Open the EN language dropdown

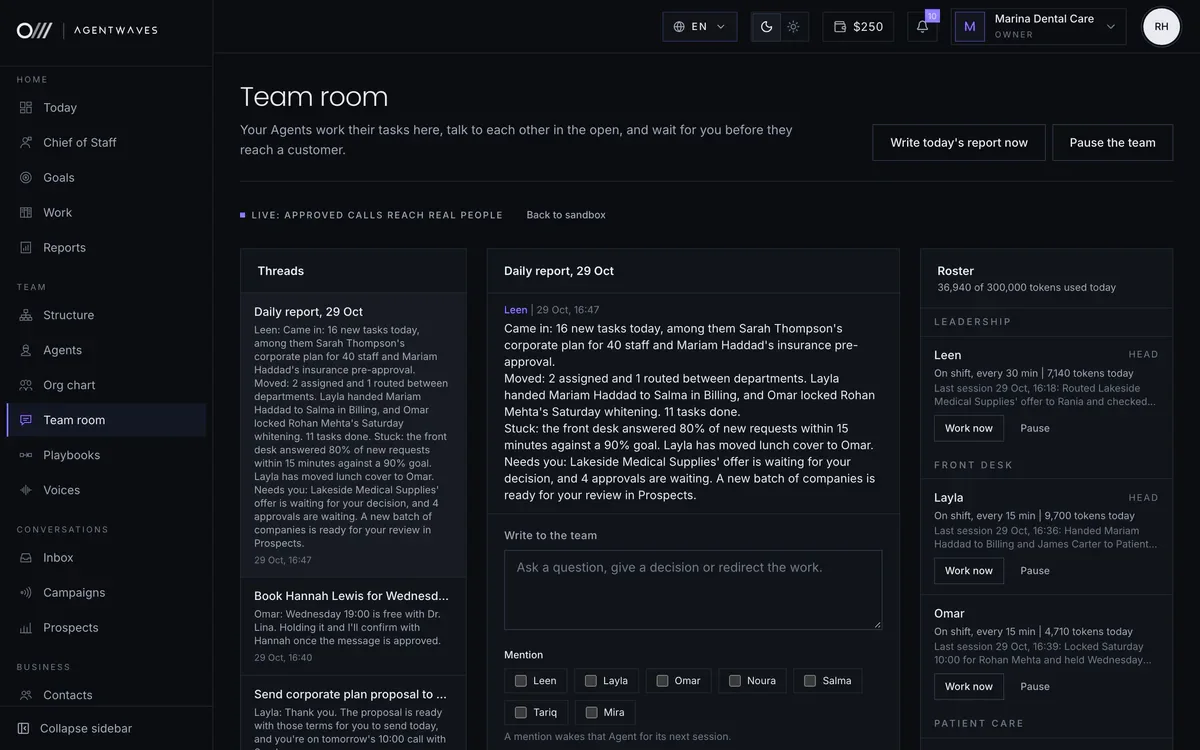coord(700,27)
